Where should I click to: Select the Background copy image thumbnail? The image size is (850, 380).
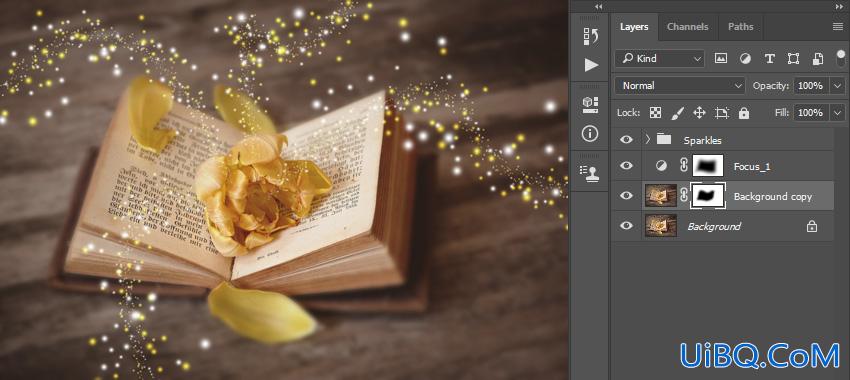click(x=661, y=196)
